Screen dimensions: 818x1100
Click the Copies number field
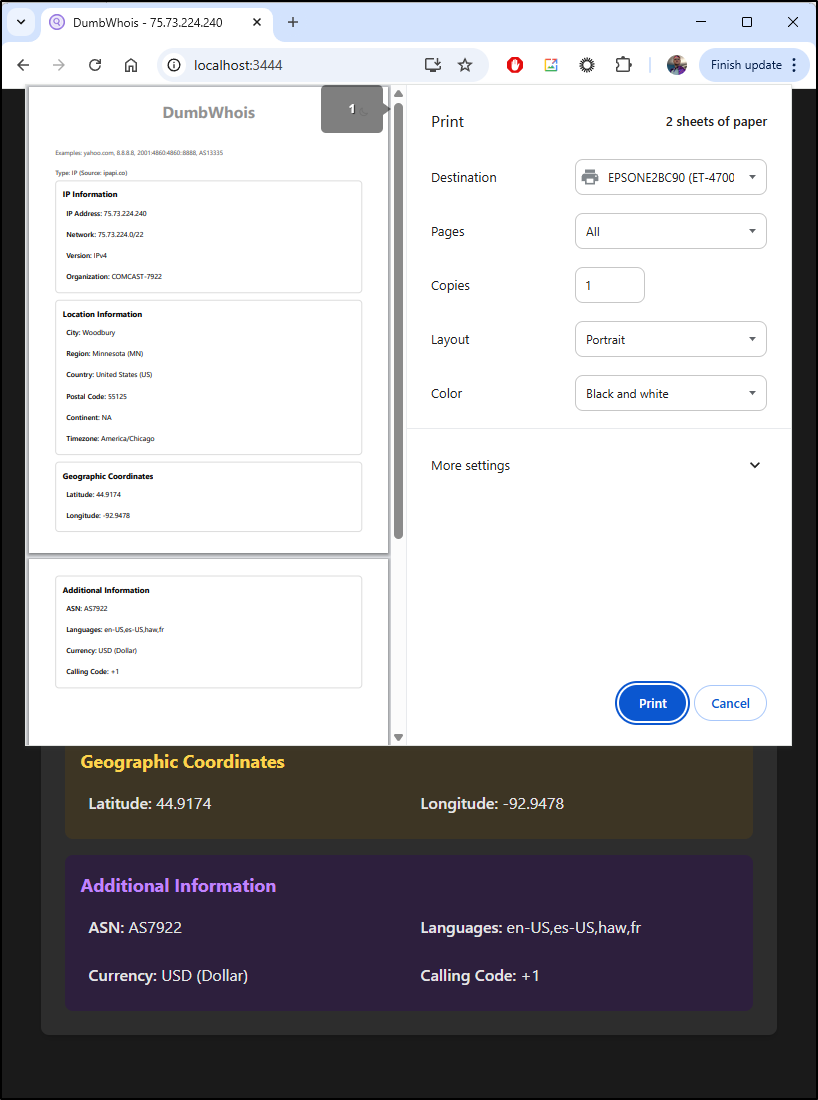609,285
